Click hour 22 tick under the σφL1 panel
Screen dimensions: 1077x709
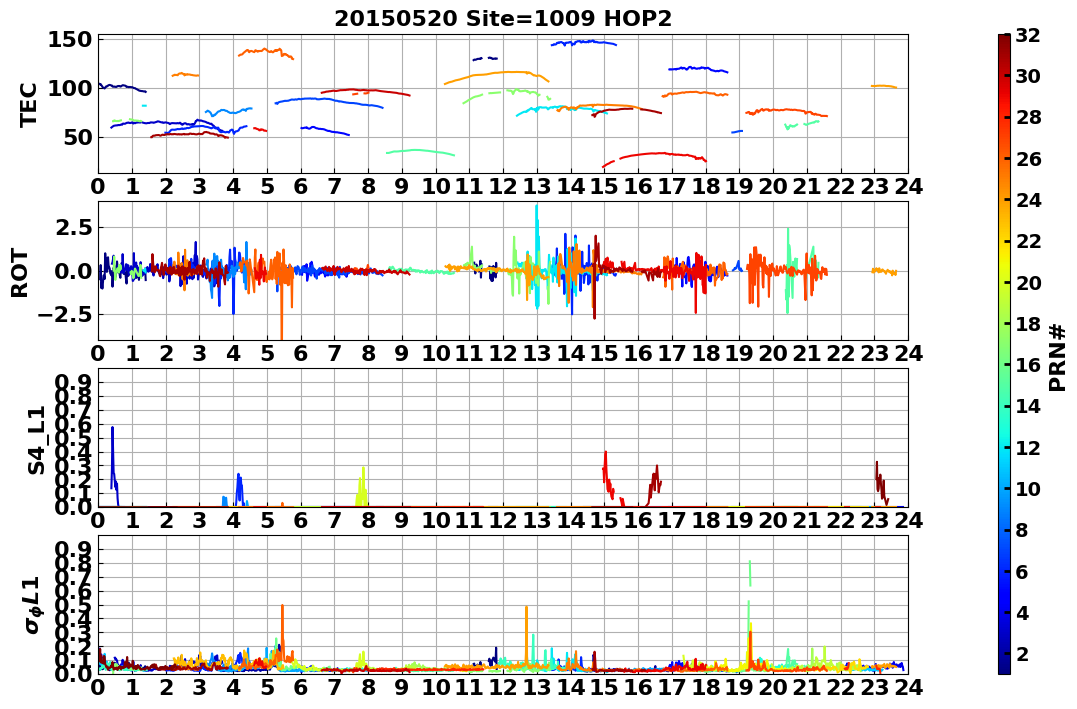click(x=841, y=687)
